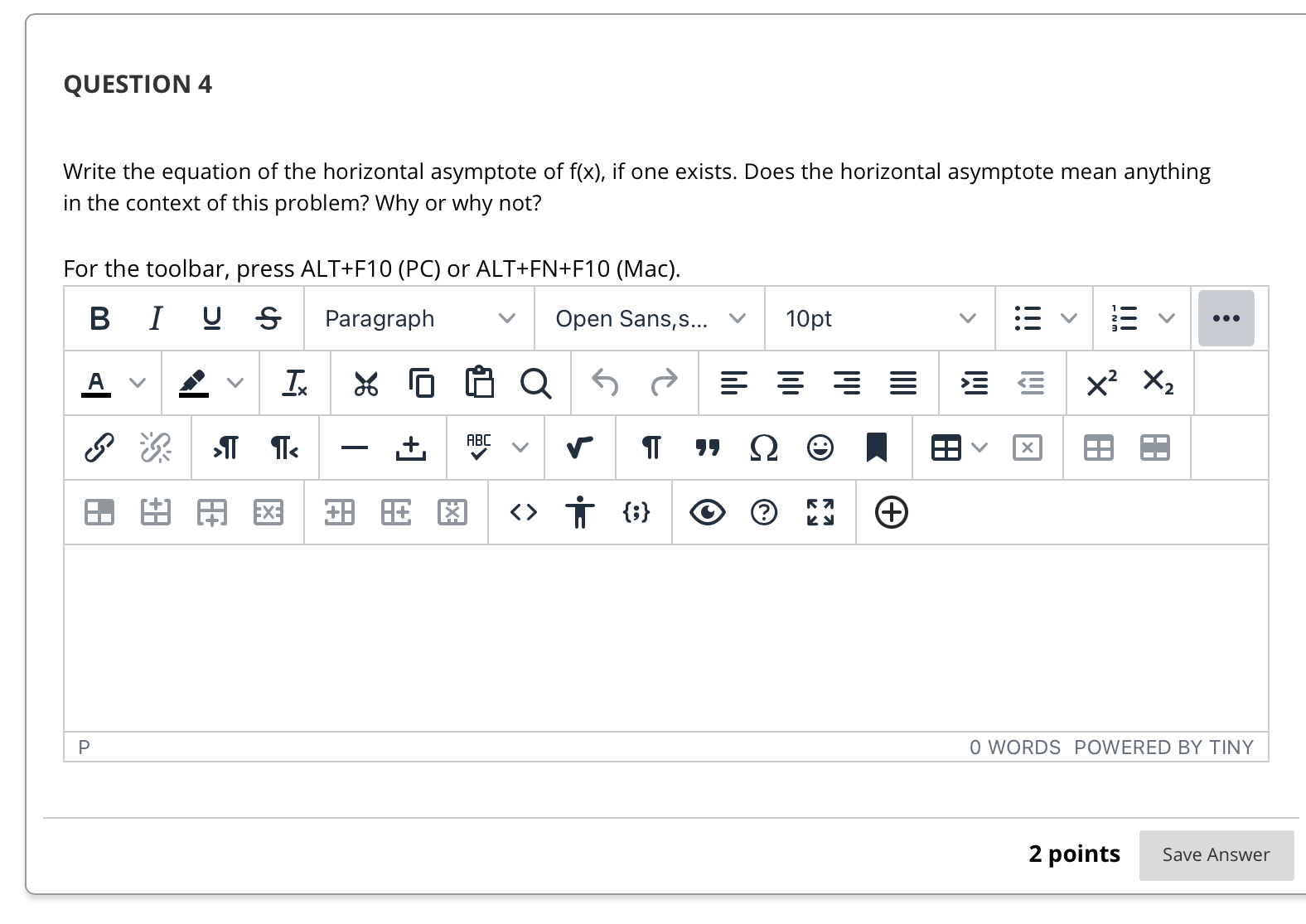Viewport: 1306px width, 924px height.
Task: Open the Open Sans font family dropdown
Action: point(650,318)
